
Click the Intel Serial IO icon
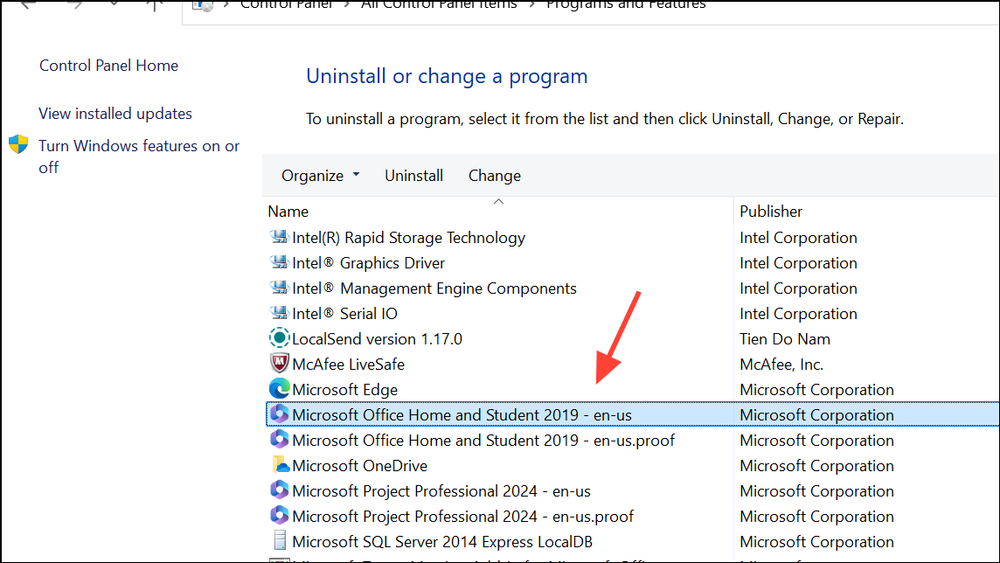tap(279, 313)
